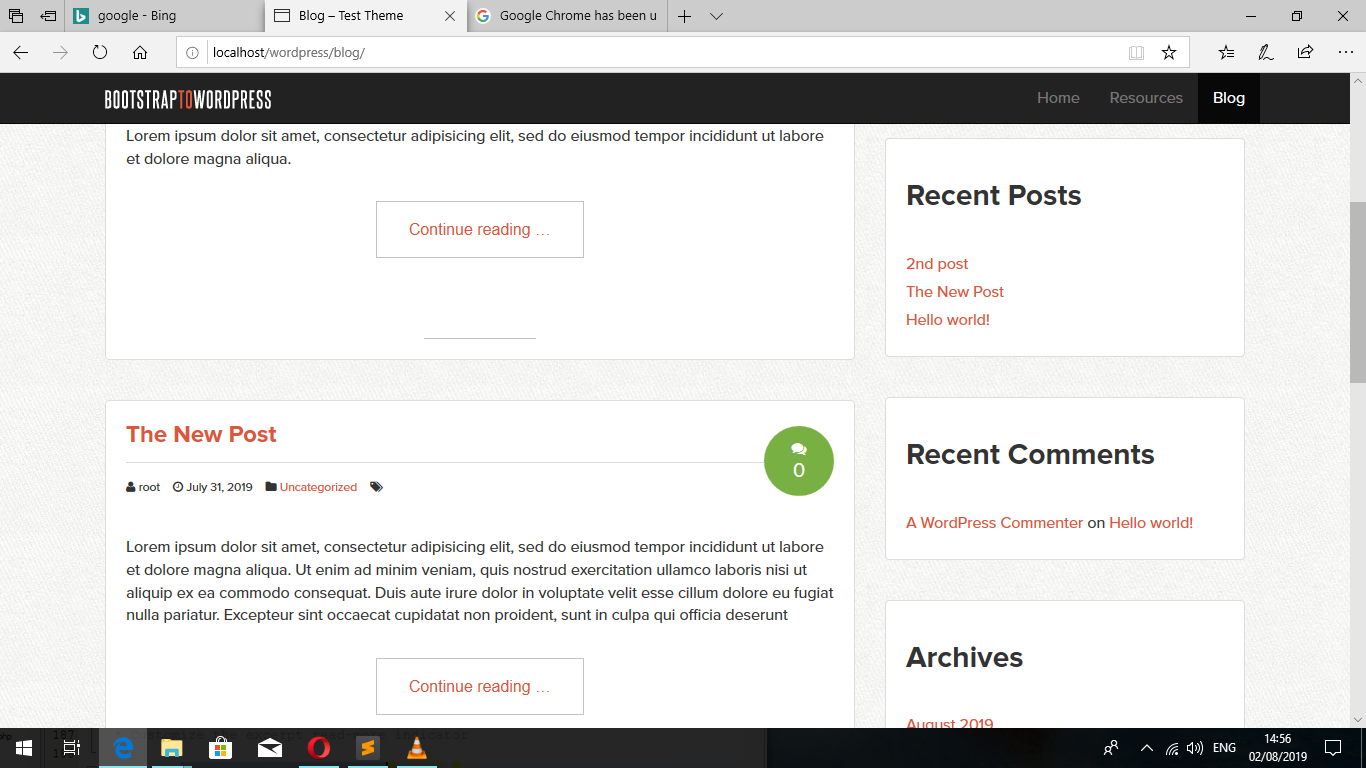Share this page using share icon

(1305, 53)
